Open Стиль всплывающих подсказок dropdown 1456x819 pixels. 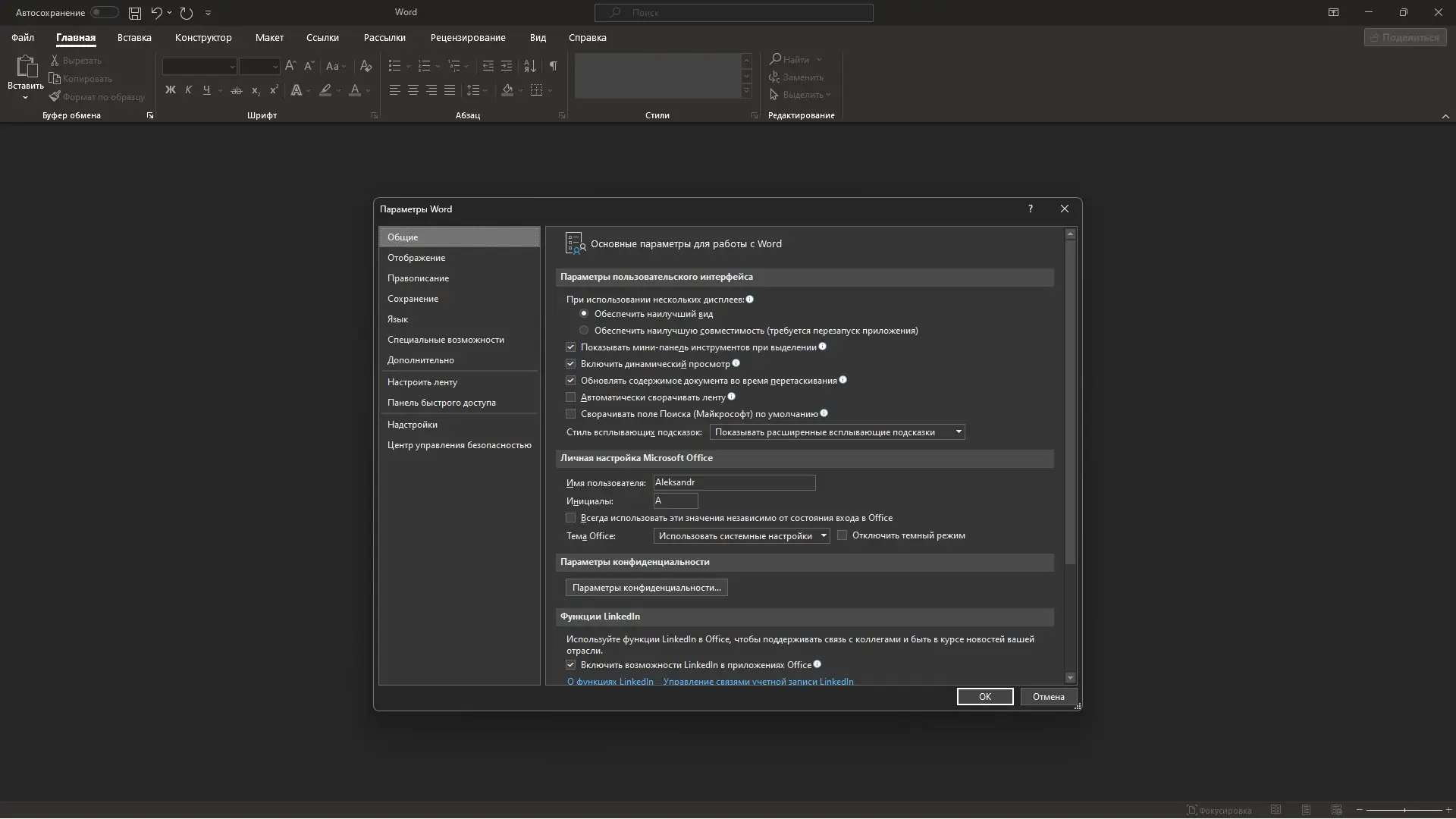tap(837, 432)
